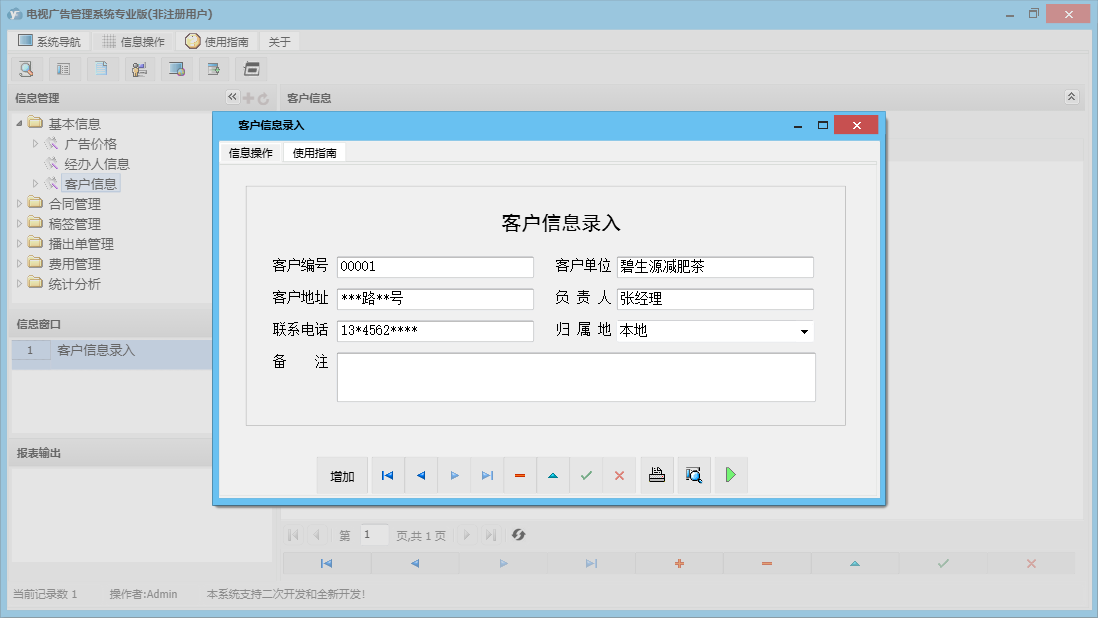Click the print icon in the dialog
Image resolution: width=1098 pixels, height=618 pixels.
tap(657, 475)
